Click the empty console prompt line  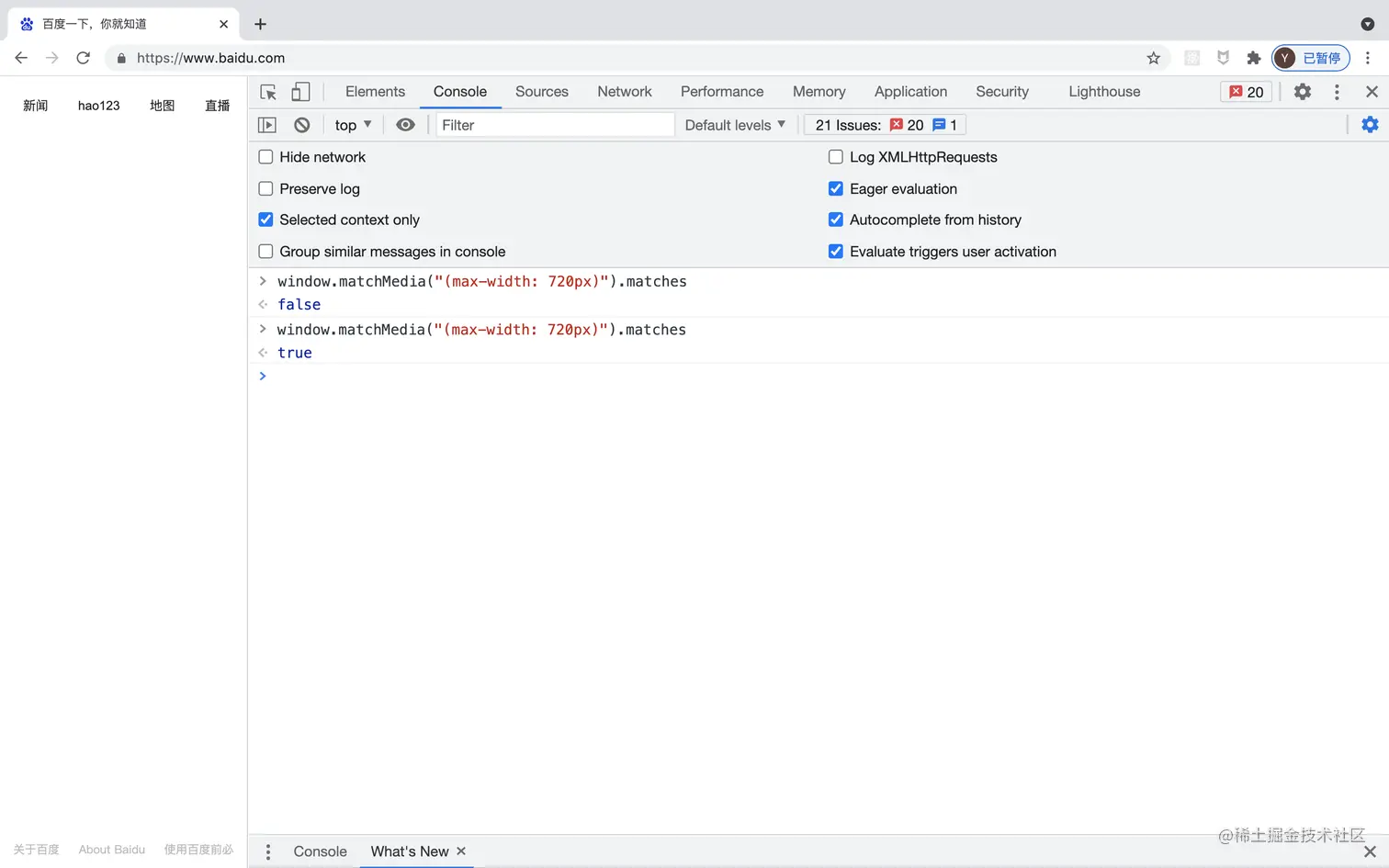coord(818,376)
